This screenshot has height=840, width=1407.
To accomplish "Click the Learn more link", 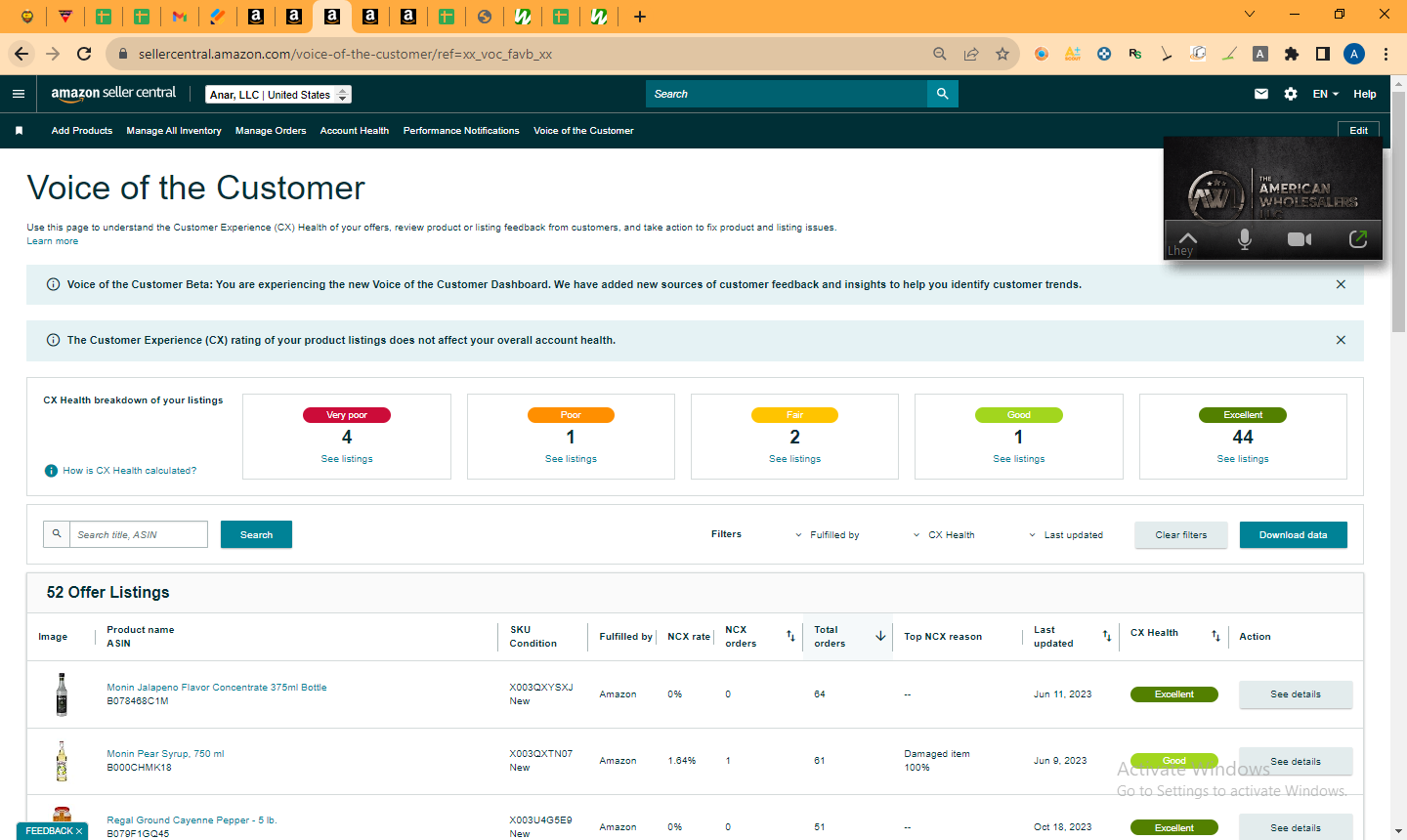I will point(53,241).
